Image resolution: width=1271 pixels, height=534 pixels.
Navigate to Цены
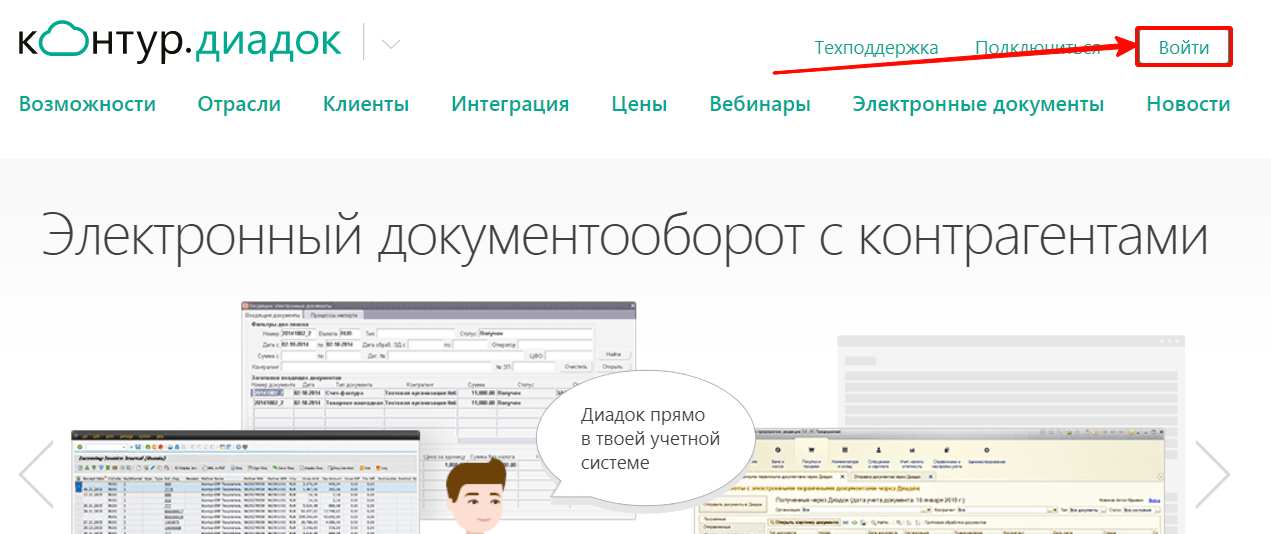(x=639, y=104)
